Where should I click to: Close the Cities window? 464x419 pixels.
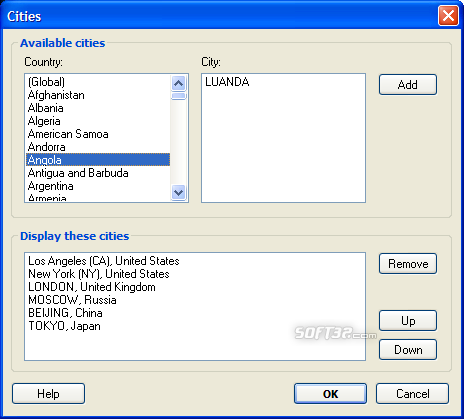pos(448,16)
